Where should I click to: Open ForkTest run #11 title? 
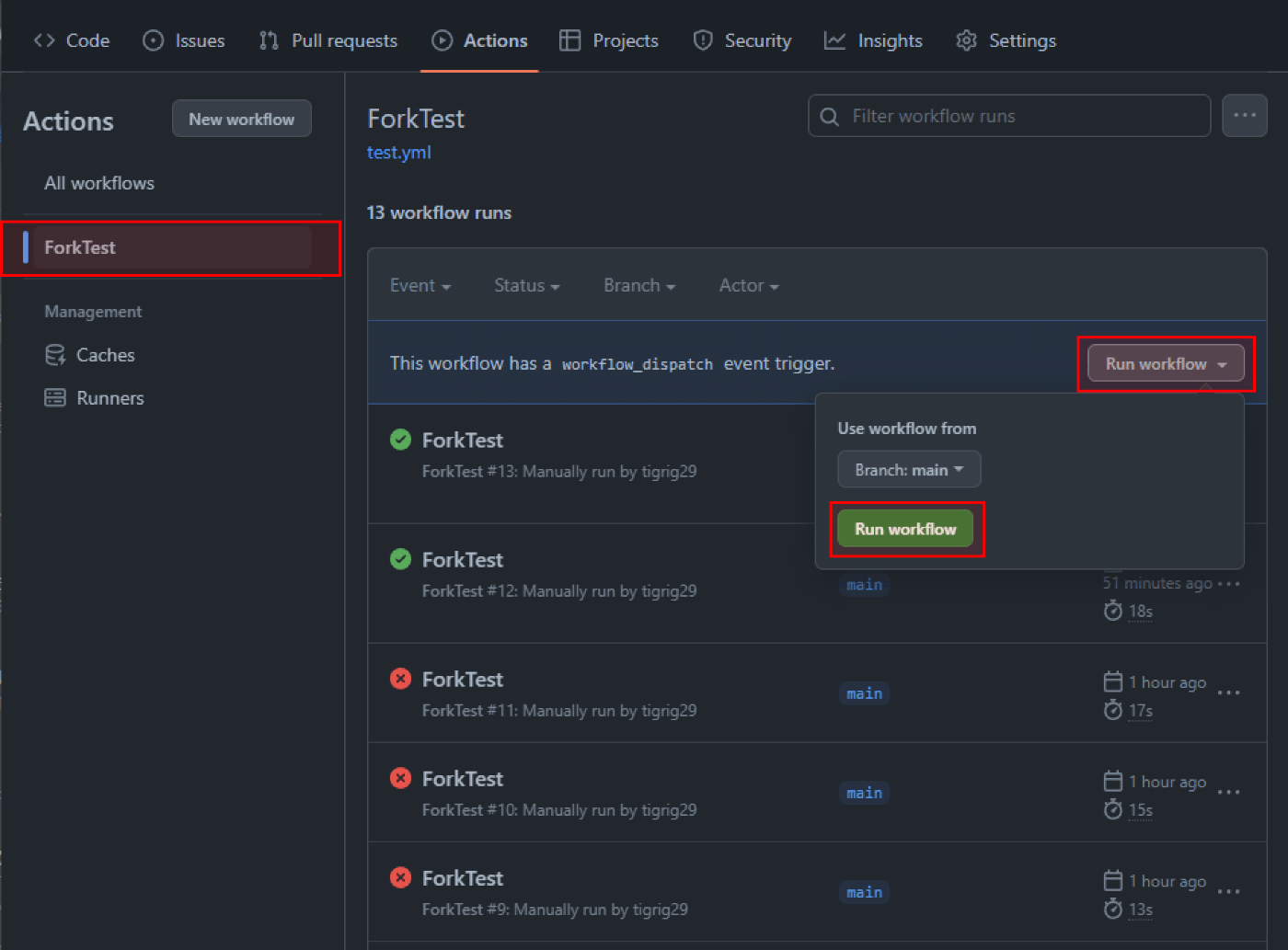(463, 680)
